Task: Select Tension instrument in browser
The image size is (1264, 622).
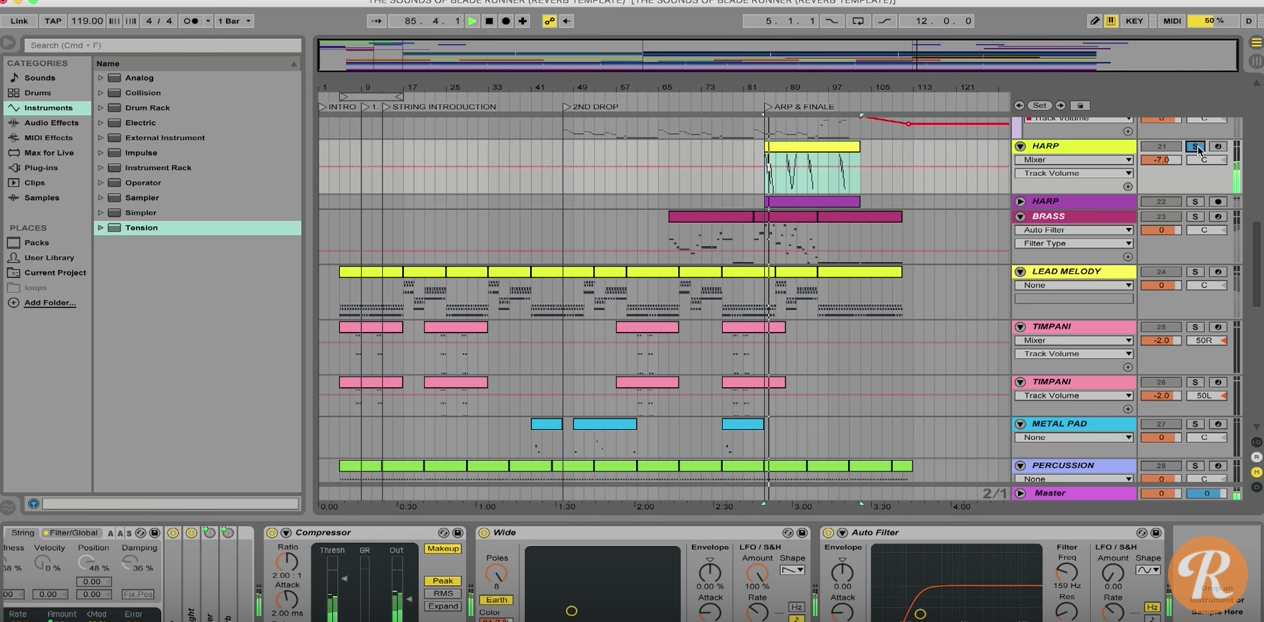Action: tap(198, 228)
